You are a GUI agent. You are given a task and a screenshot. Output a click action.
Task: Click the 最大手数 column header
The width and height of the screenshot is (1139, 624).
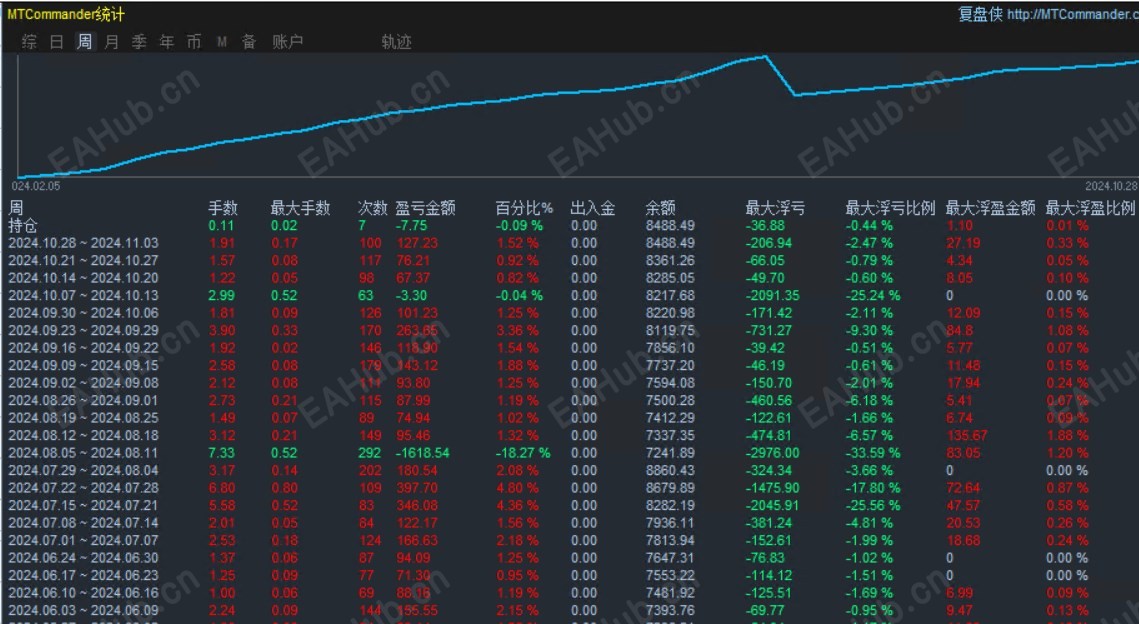click(x=300, y=208)
